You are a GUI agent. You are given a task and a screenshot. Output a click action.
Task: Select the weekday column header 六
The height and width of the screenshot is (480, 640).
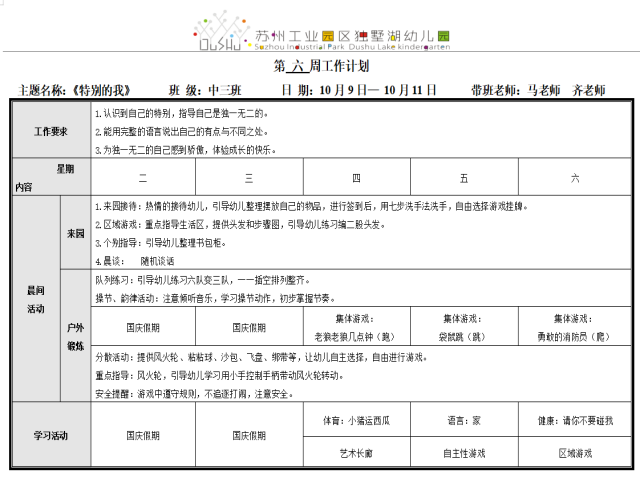point(574,178)
